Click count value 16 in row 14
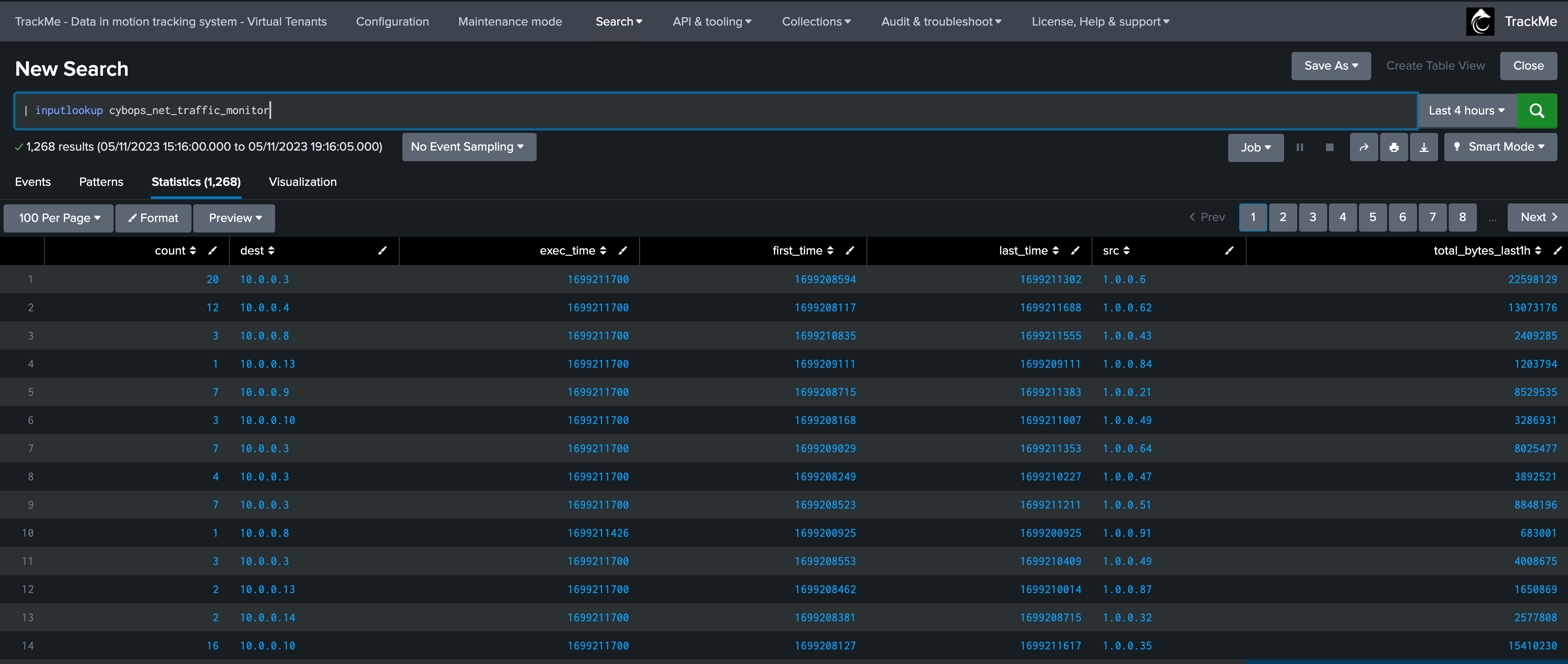Image resolution: width=1568 pixels, height=664 pixels. [212, 646]
